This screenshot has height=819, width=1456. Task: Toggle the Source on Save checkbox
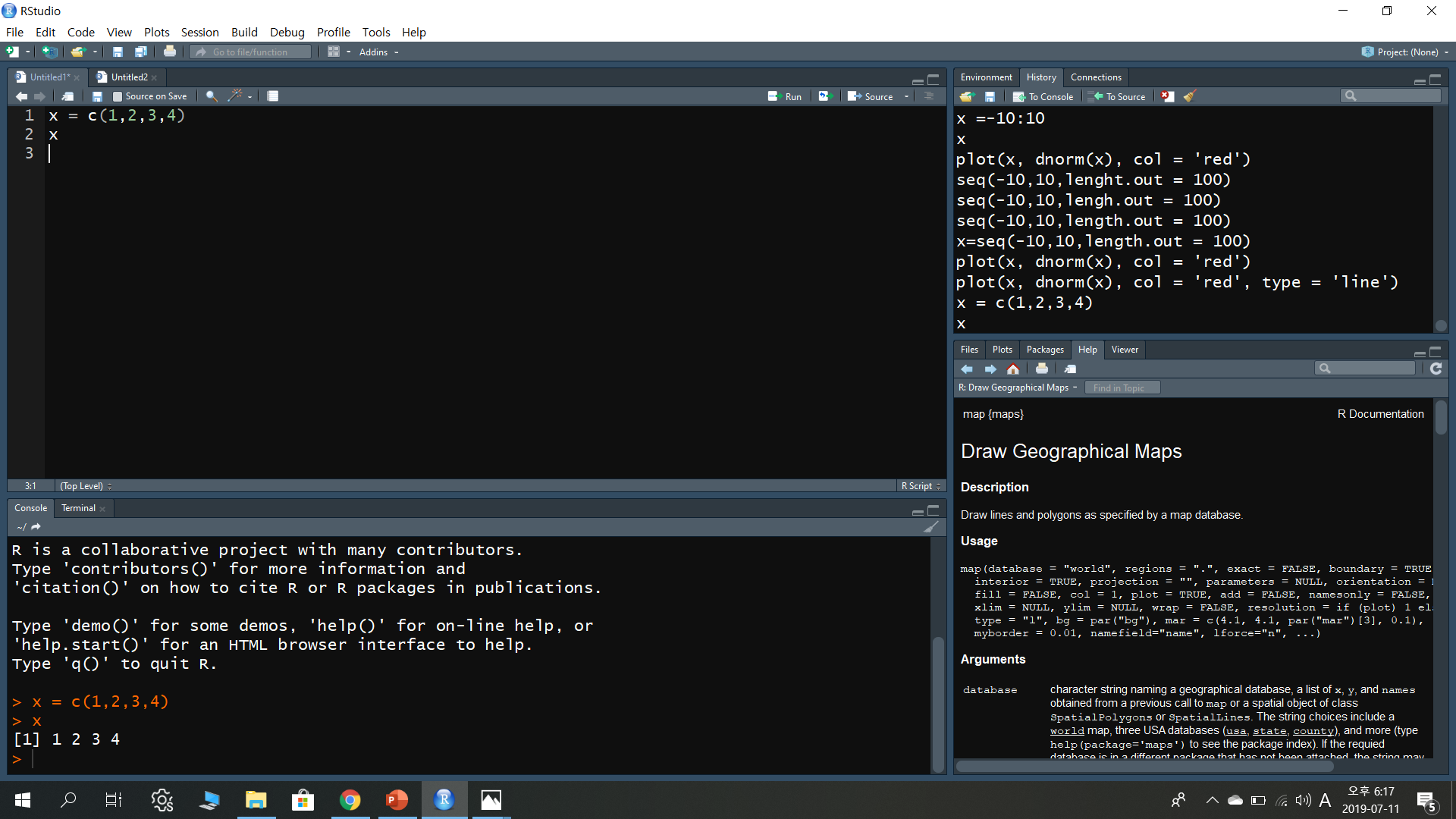[118, 96]
